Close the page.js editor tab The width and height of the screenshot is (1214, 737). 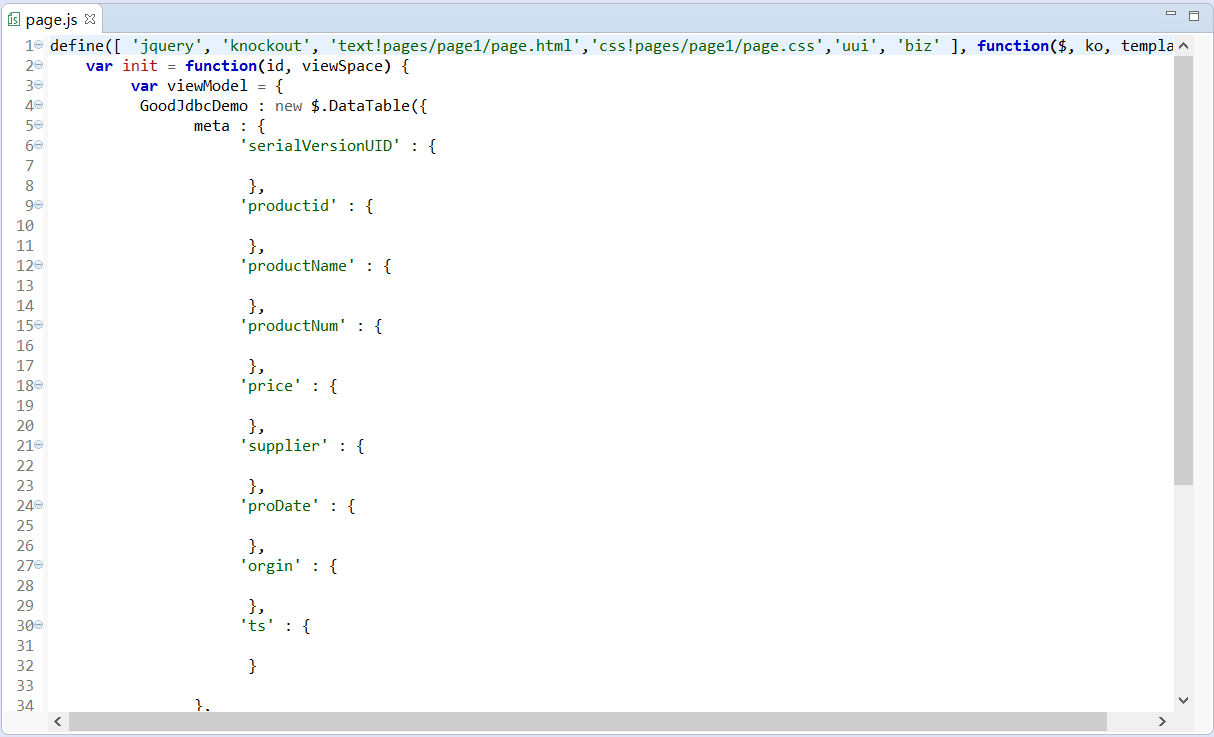[90, 19]
